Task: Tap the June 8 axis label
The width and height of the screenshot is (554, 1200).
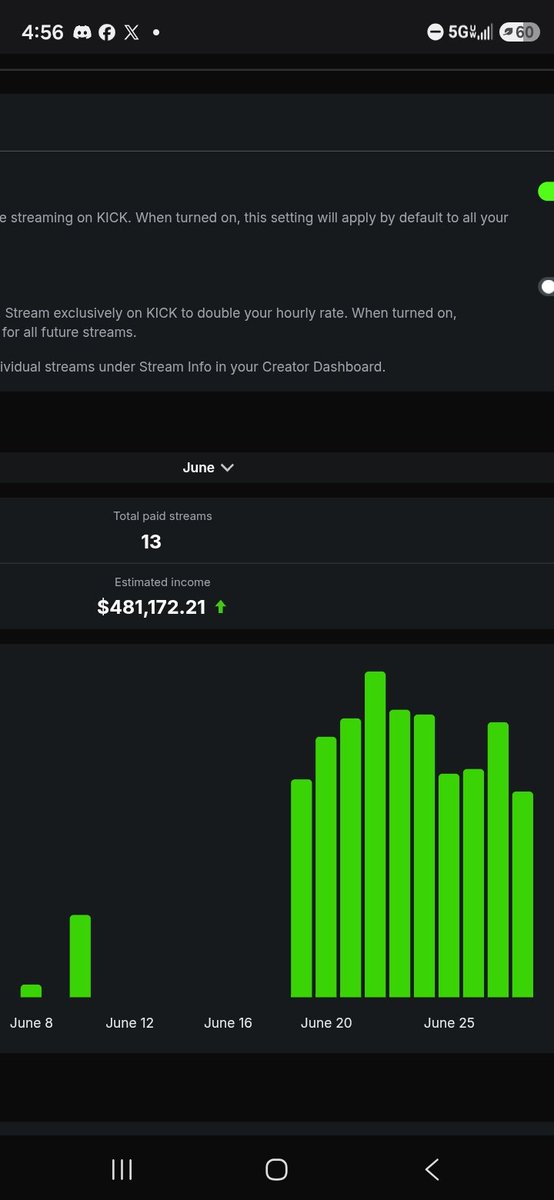Action: (x=31, y=1023)
